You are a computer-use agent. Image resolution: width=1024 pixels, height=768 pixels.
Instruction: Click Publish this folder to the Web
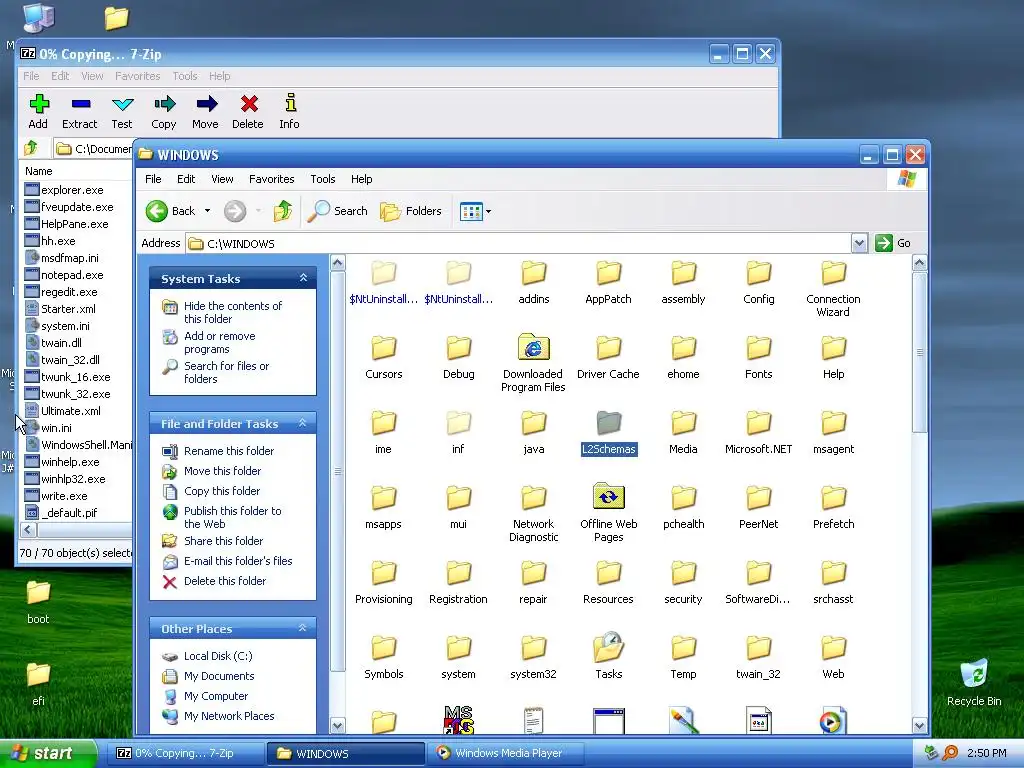coord(232,517)
